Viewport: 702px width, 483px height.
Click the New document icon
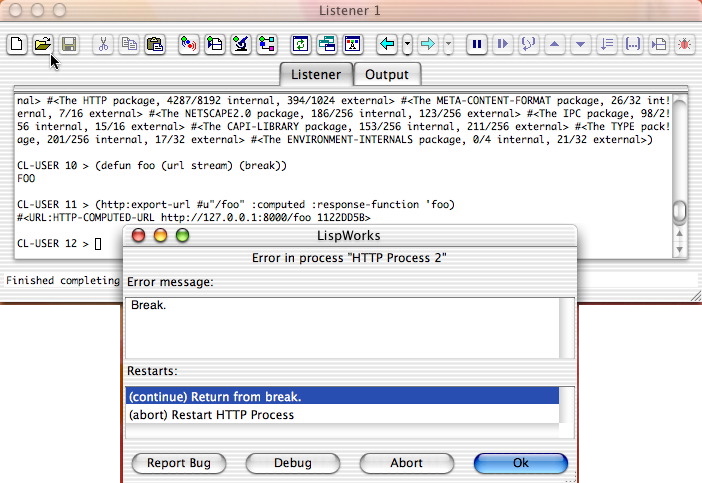[17, 44]
